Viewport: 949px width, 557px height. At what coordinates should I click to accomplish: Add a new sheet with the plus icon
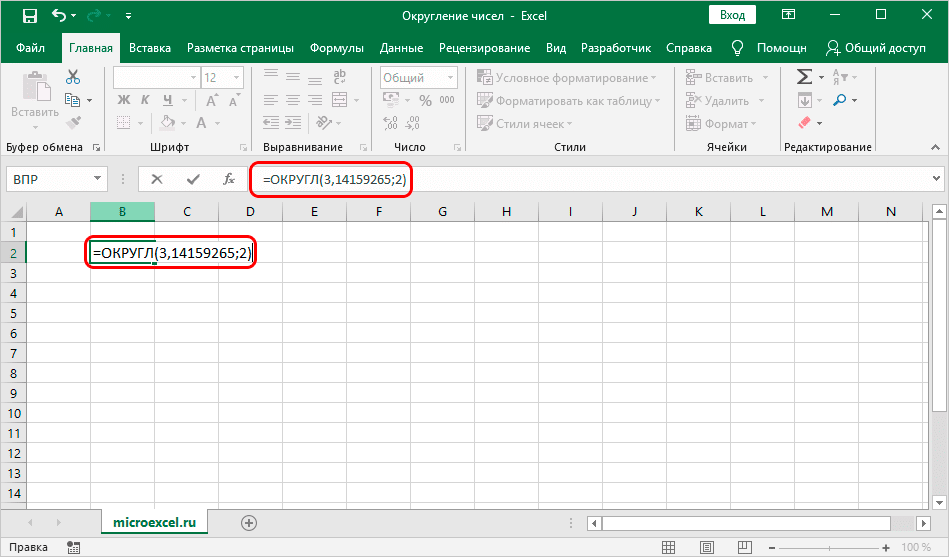pyautogui.click(x=249, y=523)
